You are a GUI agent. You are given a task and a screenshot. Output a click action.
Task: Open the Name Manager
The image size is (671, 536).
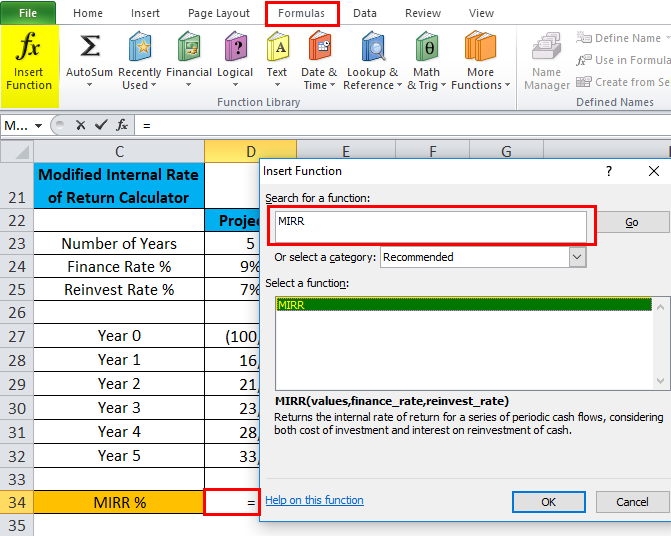(547, 61)
